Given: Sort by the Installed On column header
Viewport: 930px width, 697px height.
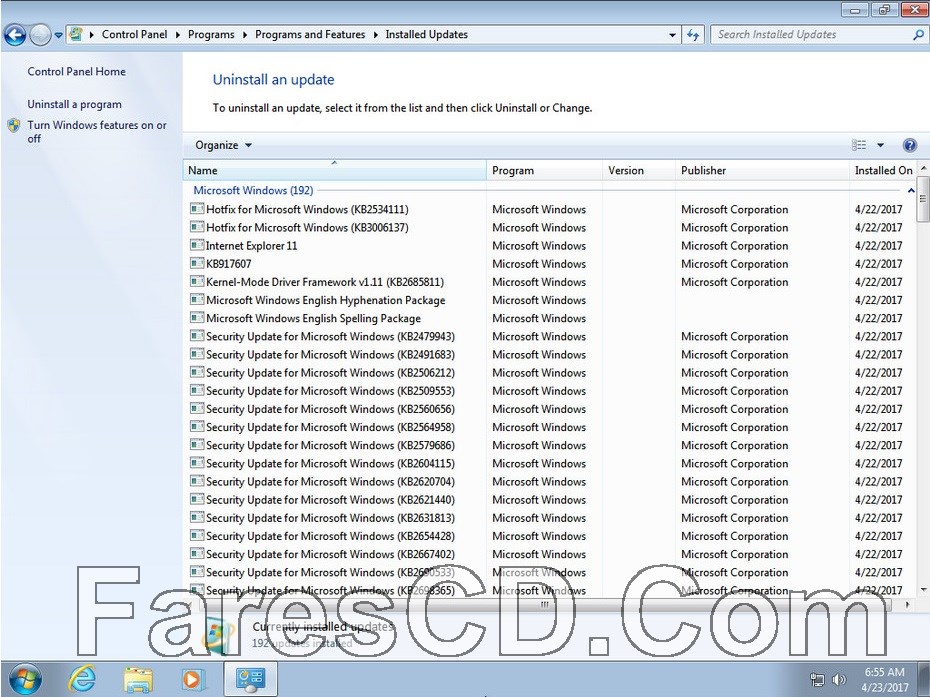Looking at the screenshot, I should pyautogui.click(x=884, y=170).
